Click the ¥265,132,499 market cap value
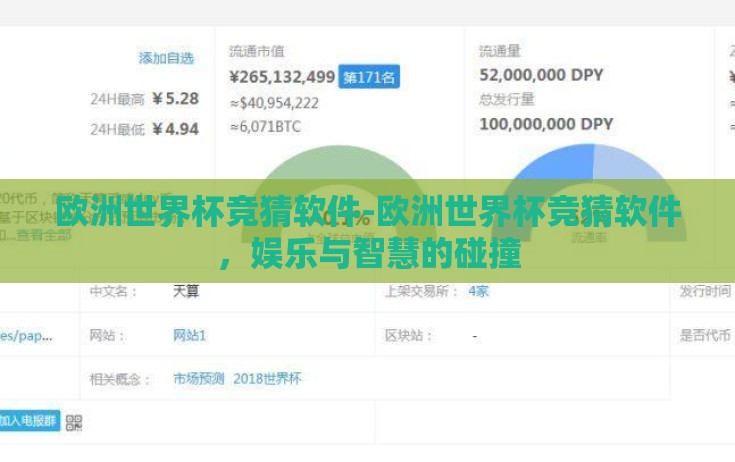 click(282, 77)
